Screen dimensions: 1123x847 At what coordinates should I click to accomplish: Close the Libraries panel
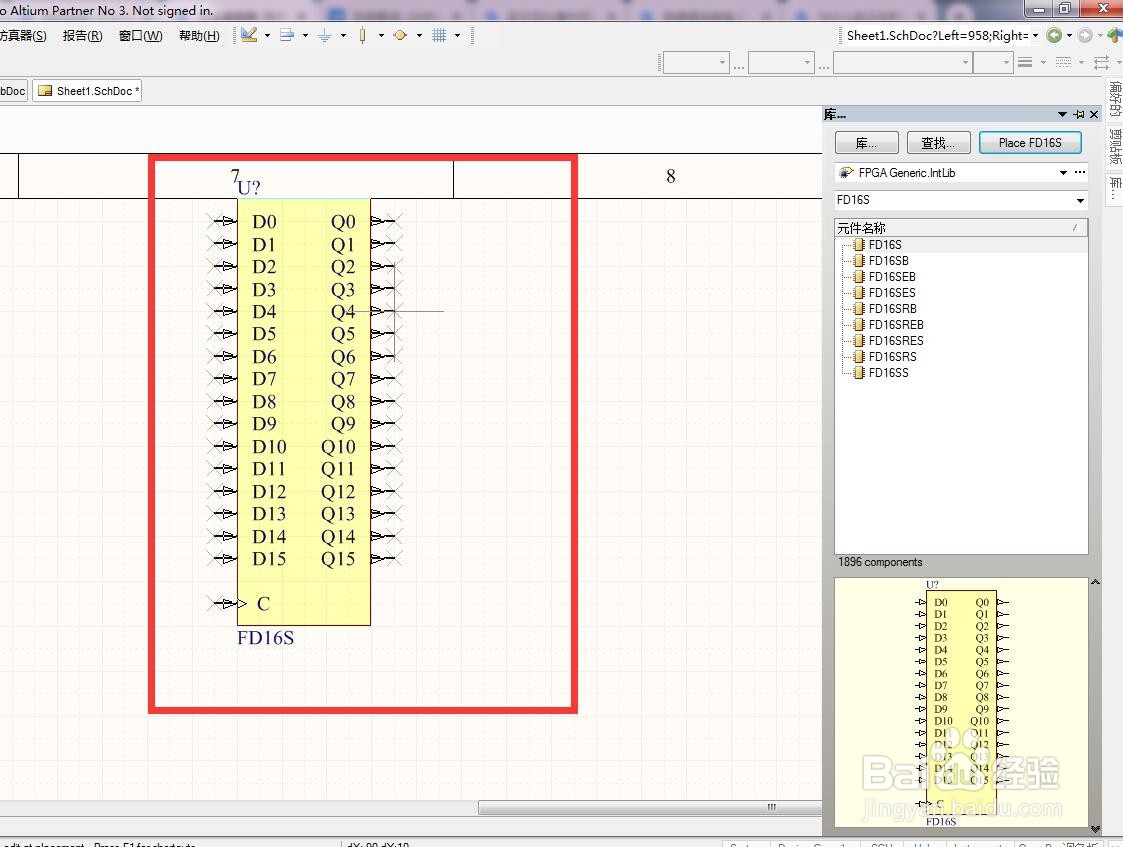point(1094,115)
